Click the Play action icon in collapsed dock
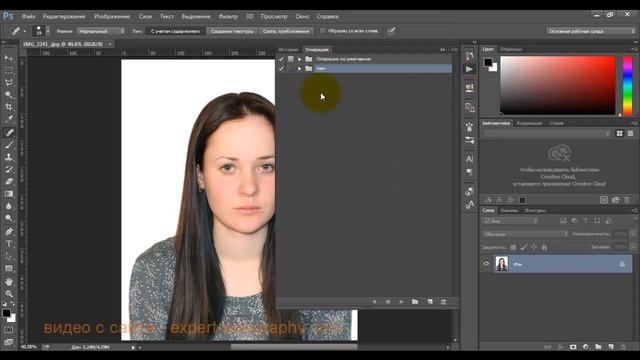The height and width of the screenshot is (360, 640). (x=469, y=69)
